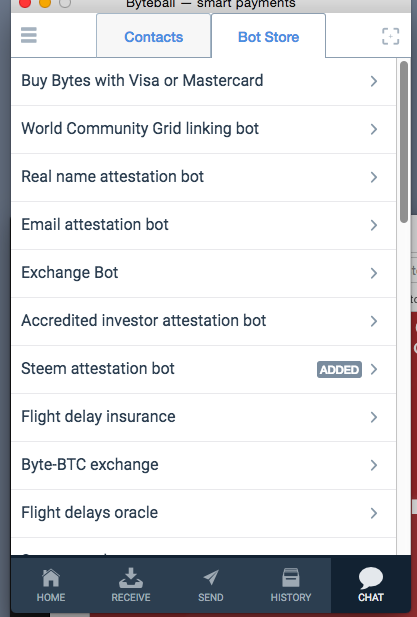
Task: Tap the Send paper plane icon
Action: pyautogui.click(x=211, y=577)
